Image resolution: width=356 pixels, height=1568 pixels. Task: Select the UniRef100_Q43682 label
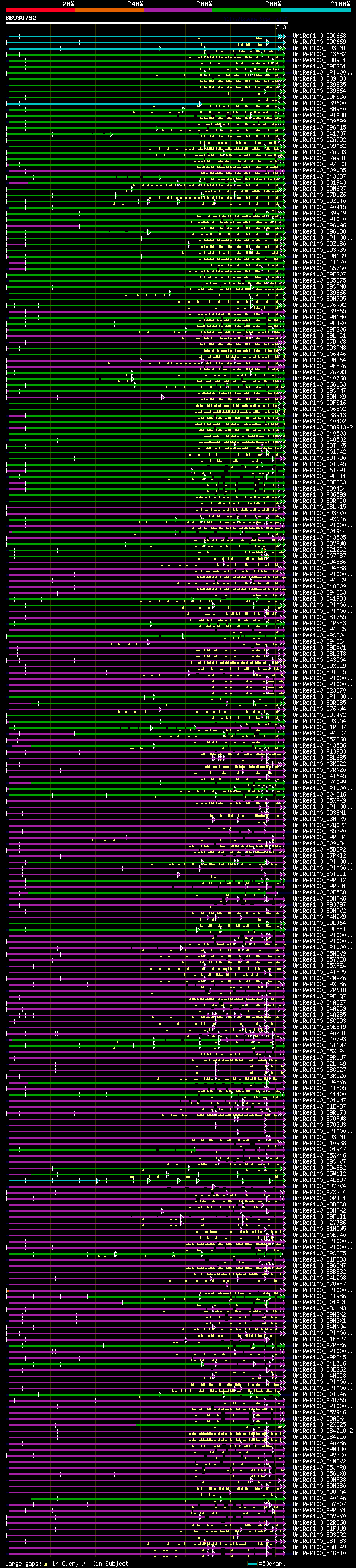(319, 54)
